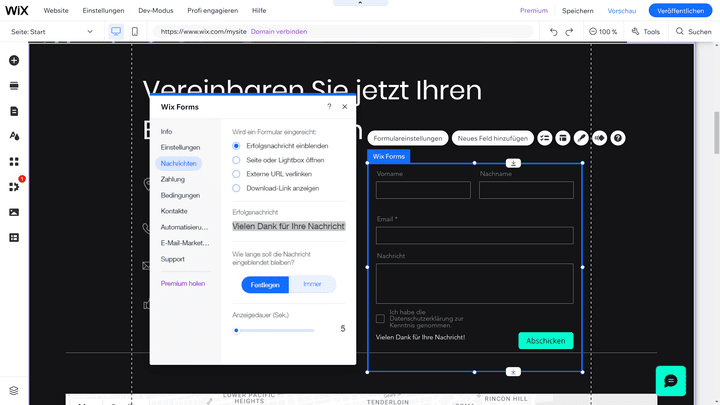Choose Festlegen for message duration
This screenshot has width=720, height=405.
point(265,285)
